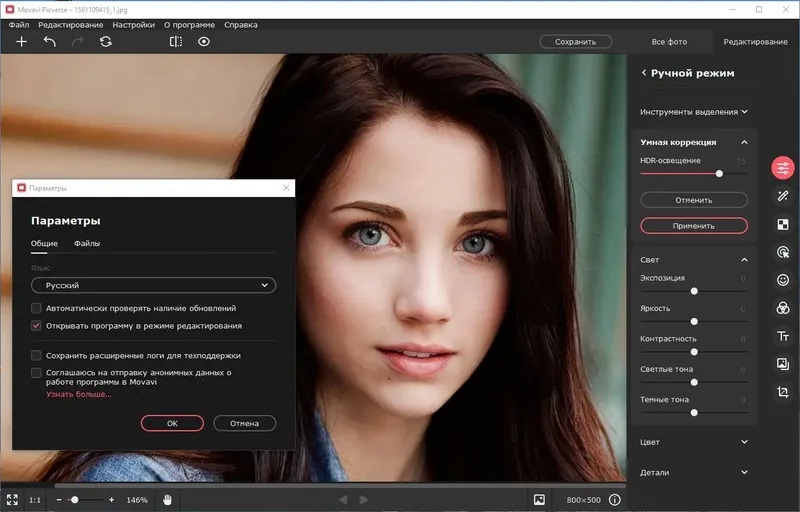
Task: Uncheck Открывать программу в режиме редактирования
Action: click(36, 325)
